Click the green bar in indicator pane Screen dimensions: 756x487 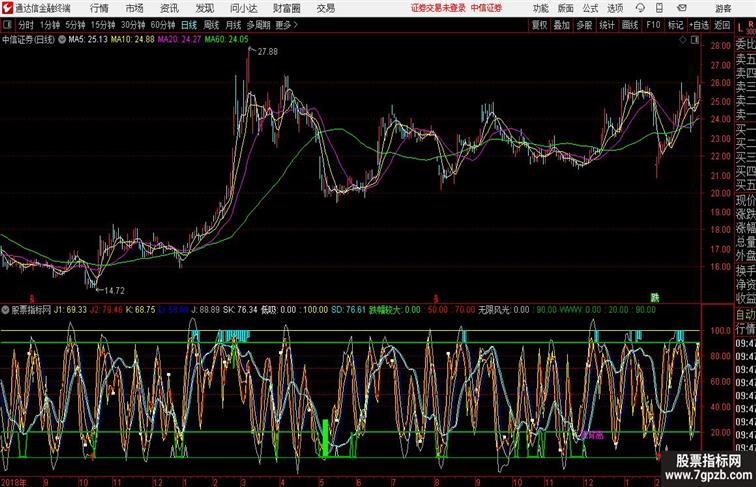coord(325,438)
